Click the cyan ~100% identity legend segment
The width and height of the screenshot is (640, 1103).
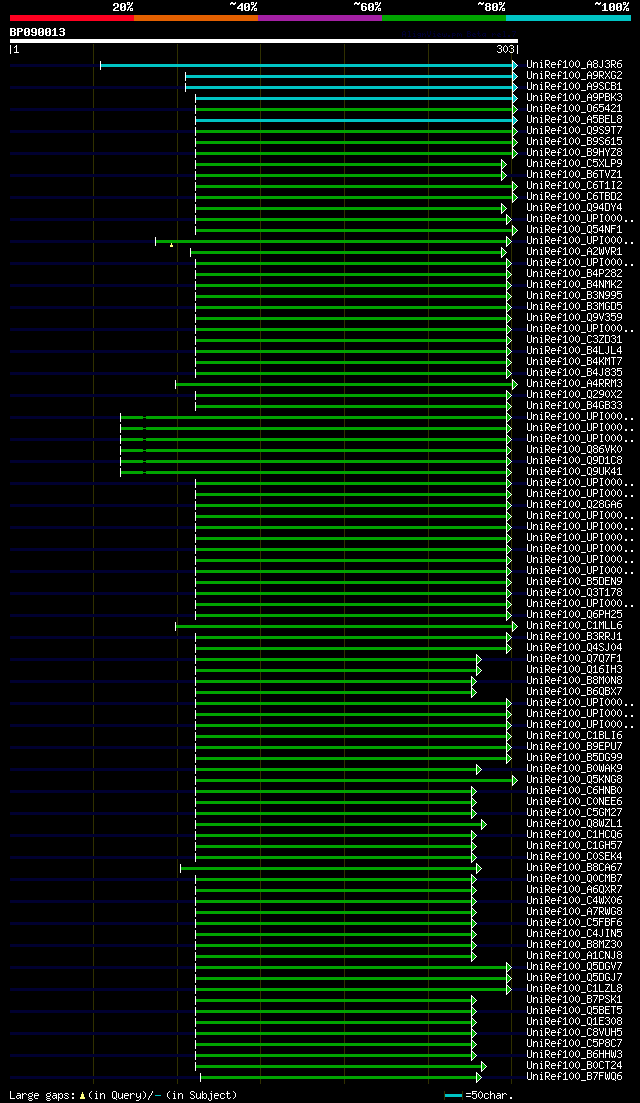[x=568, y=18]
